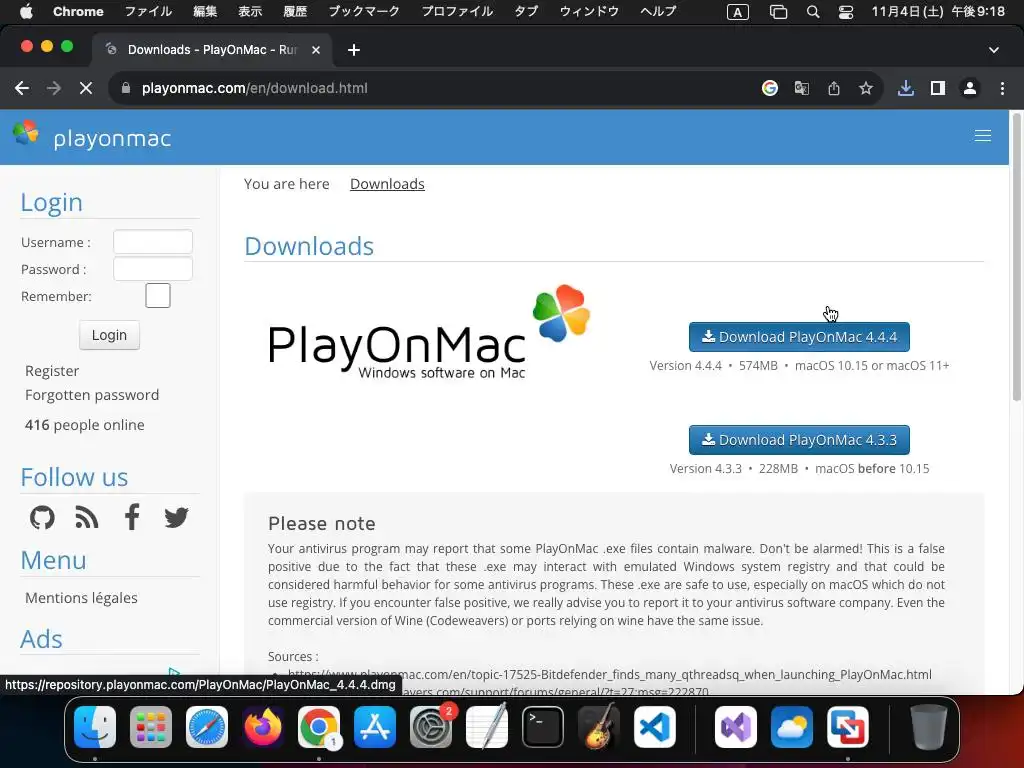The image size is (1024, 768).
Task: Open the Register link
Action: [x=52, y=371]
